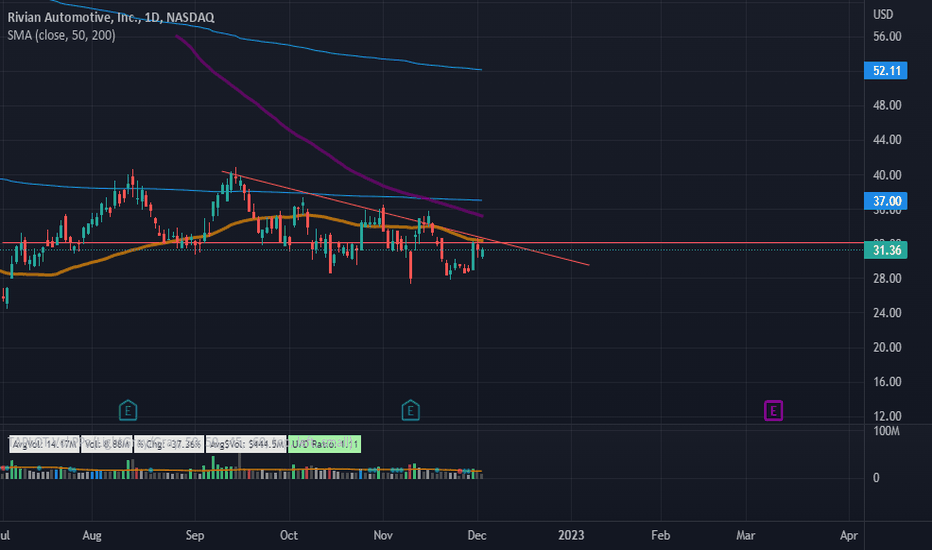Viewport: 932px width, 550px height.
Task: Click the 56.00 price axis label
Action: point(887,36)
